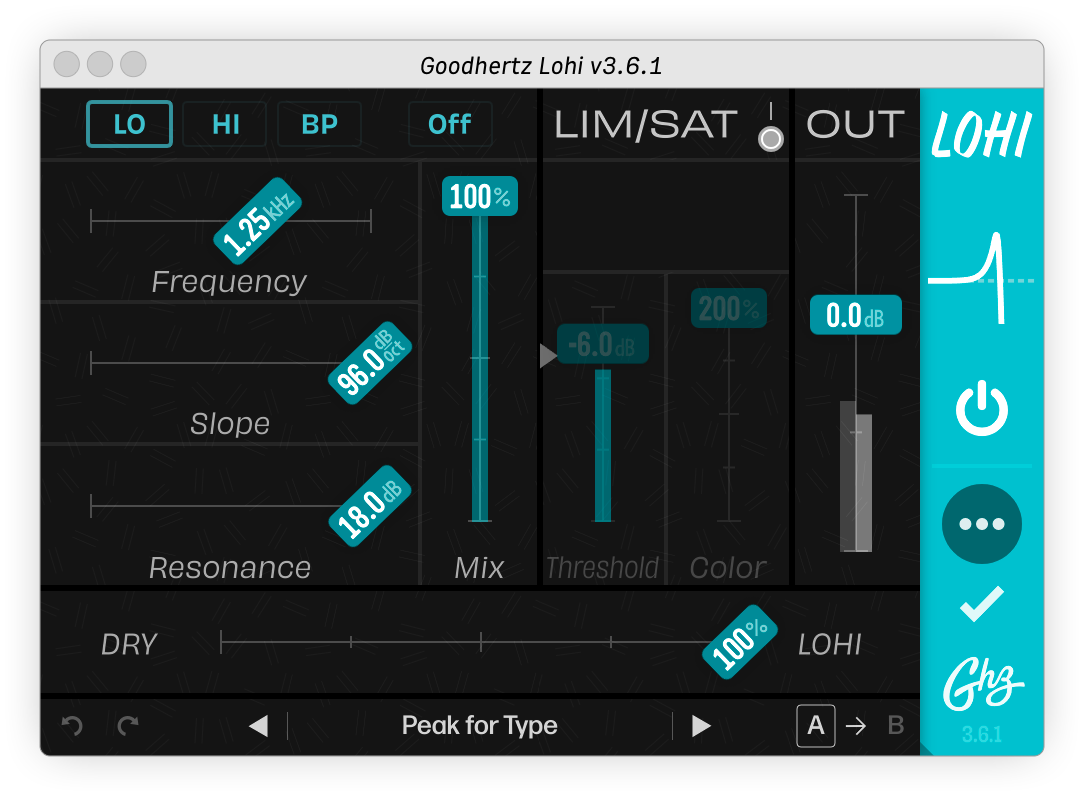Image resolution: width=1084 pixels, height=796 pixels.
Task: Click the output level meter
Action: click(856, 476)
